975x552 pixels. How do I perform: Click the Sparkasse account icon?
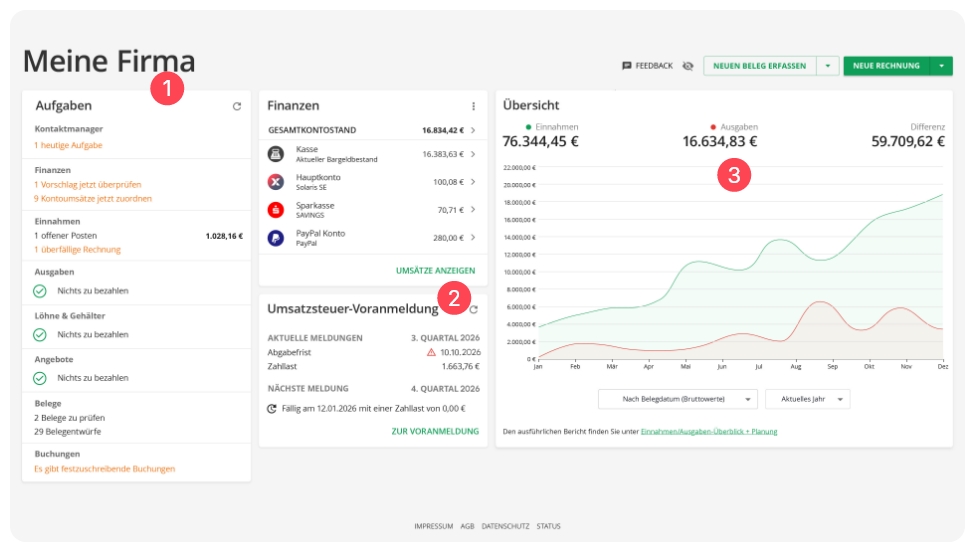[x=276, y=210]
